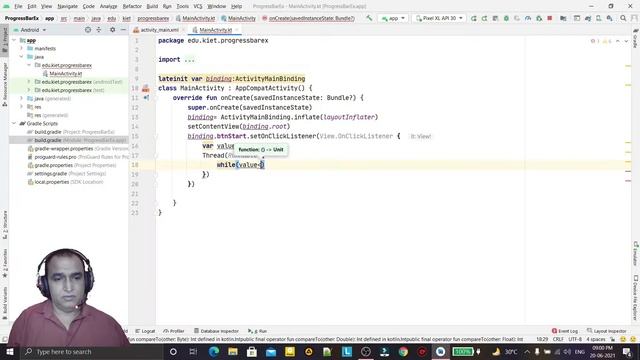The width and height of the screenshot is (640, 360).
Task: Open the Profiler tool window
Action: [x=174, y=331]
